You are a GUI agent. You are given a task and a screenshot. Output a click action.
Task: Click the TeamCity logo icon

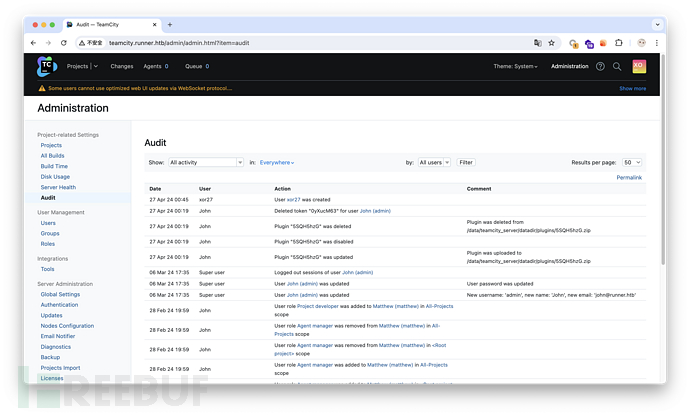pos(47,66)
